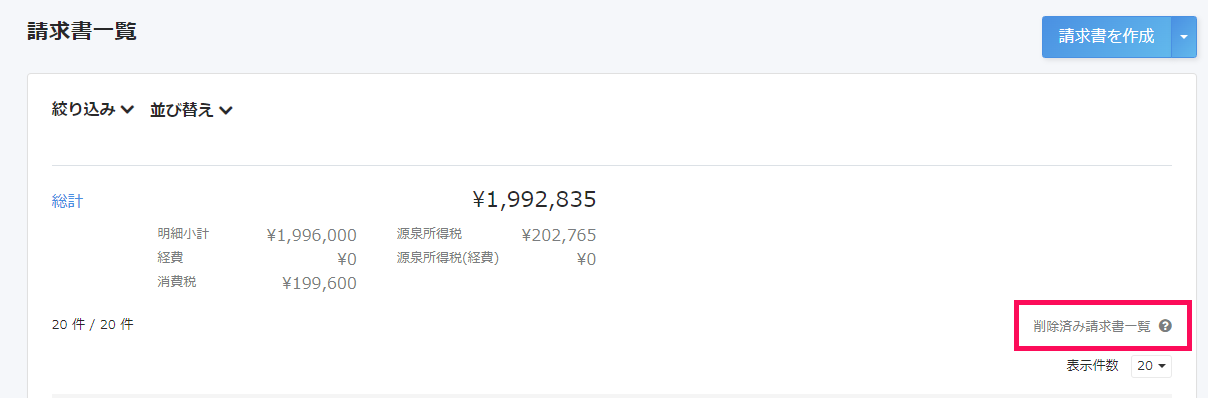Screen dimensions: 1208x398
Task: Click the 経費 amount ¥0
Action: (x=346, y=259)
